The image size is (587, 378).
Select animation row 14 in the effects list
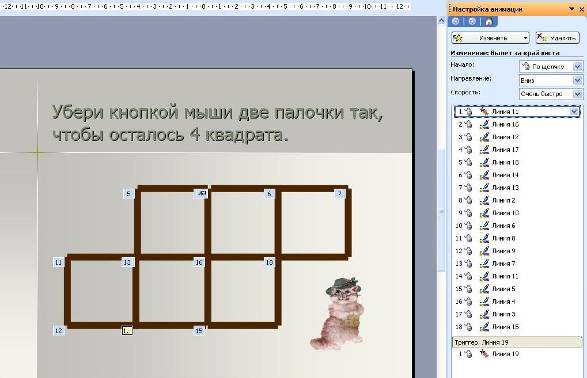(517, 276)
